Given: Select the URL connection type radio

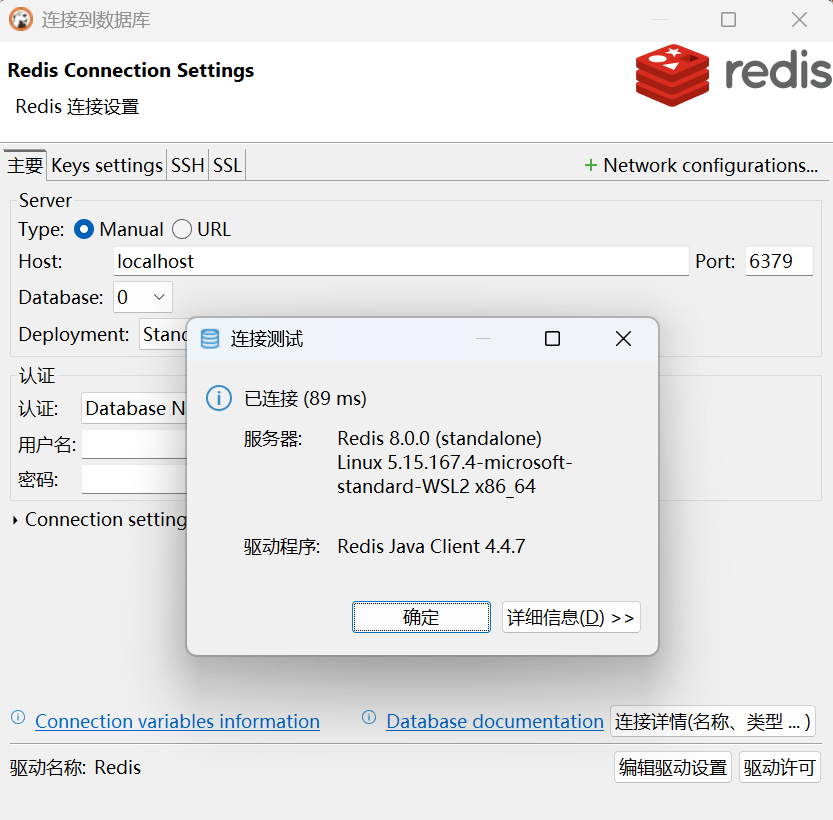Looking at the screenshot, I should coord(181,229).
